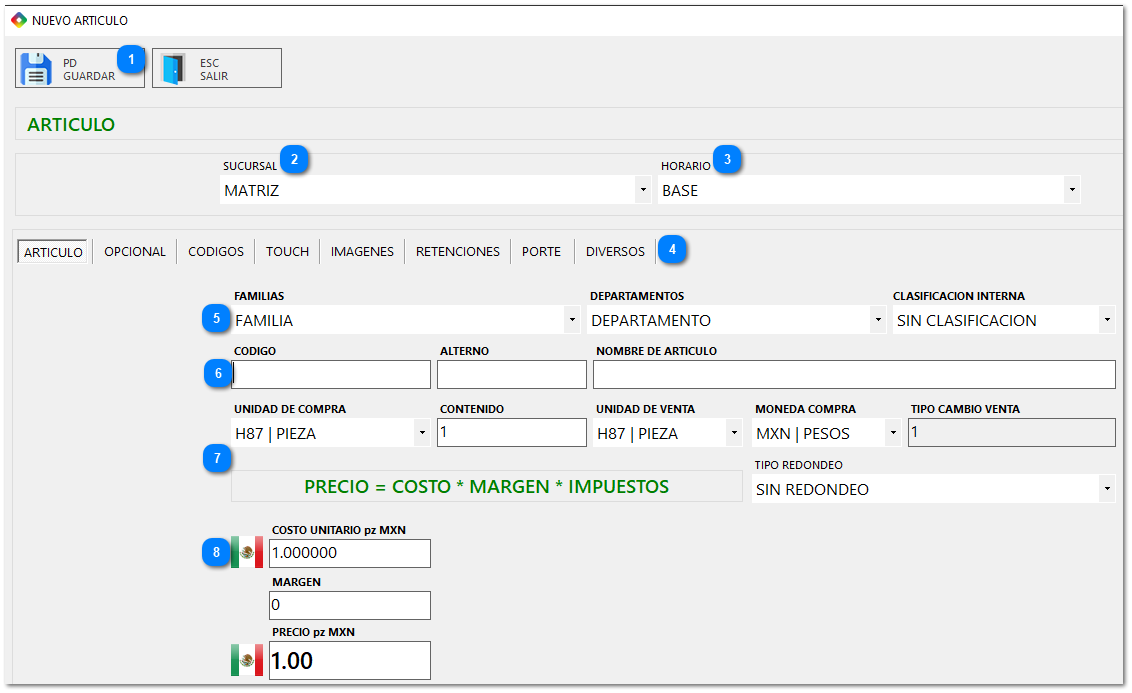Open the Familias dropdown
The height and width of the screenshot is (693, 1132).
pyautogui.click(x=405, y=320)
